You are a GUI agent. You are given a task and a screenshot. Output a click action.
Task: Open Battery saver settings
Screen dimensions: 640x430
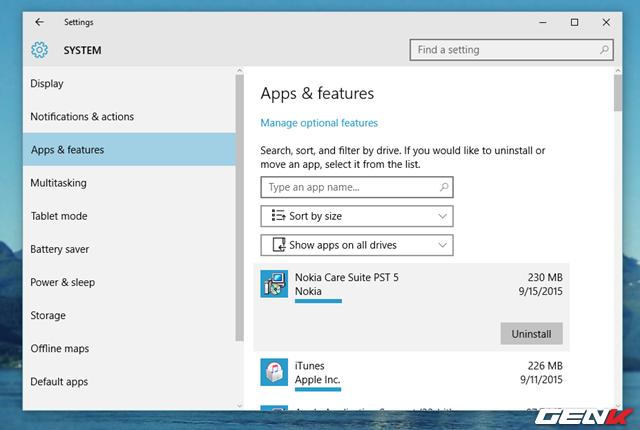[129, 249]
